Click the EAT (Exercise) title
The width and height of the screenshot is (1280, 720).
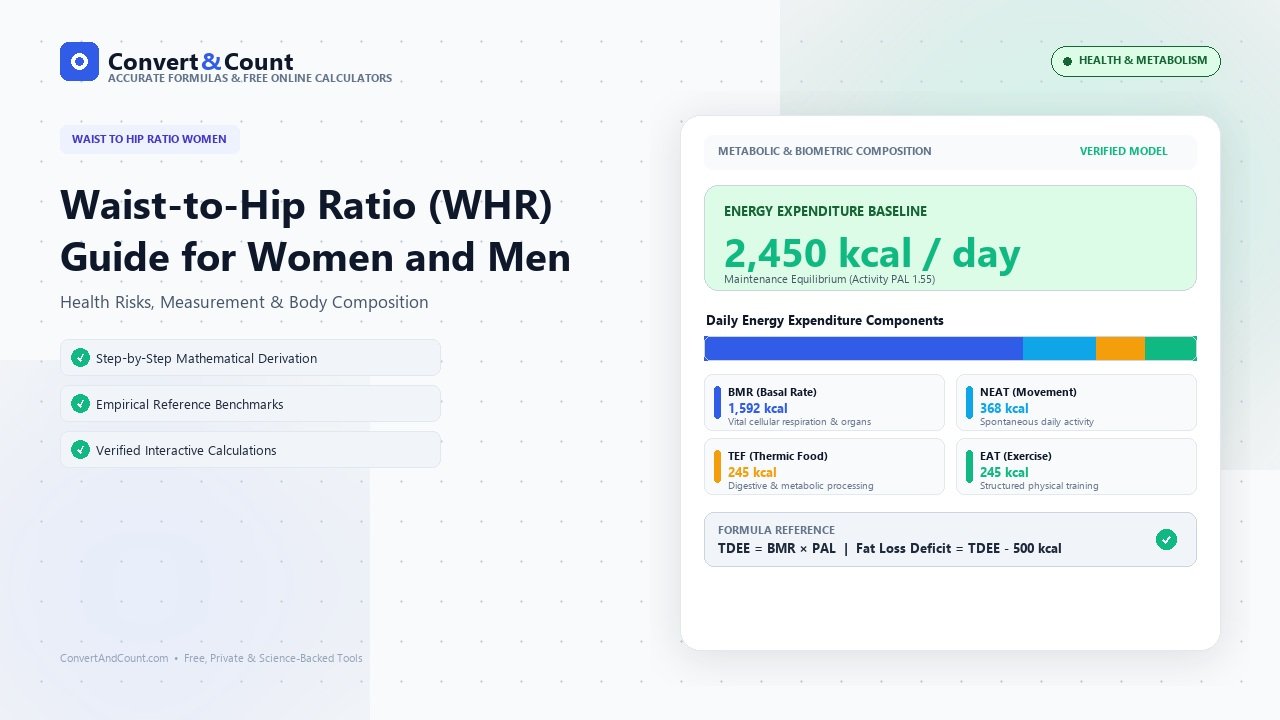coord(1016,456)
